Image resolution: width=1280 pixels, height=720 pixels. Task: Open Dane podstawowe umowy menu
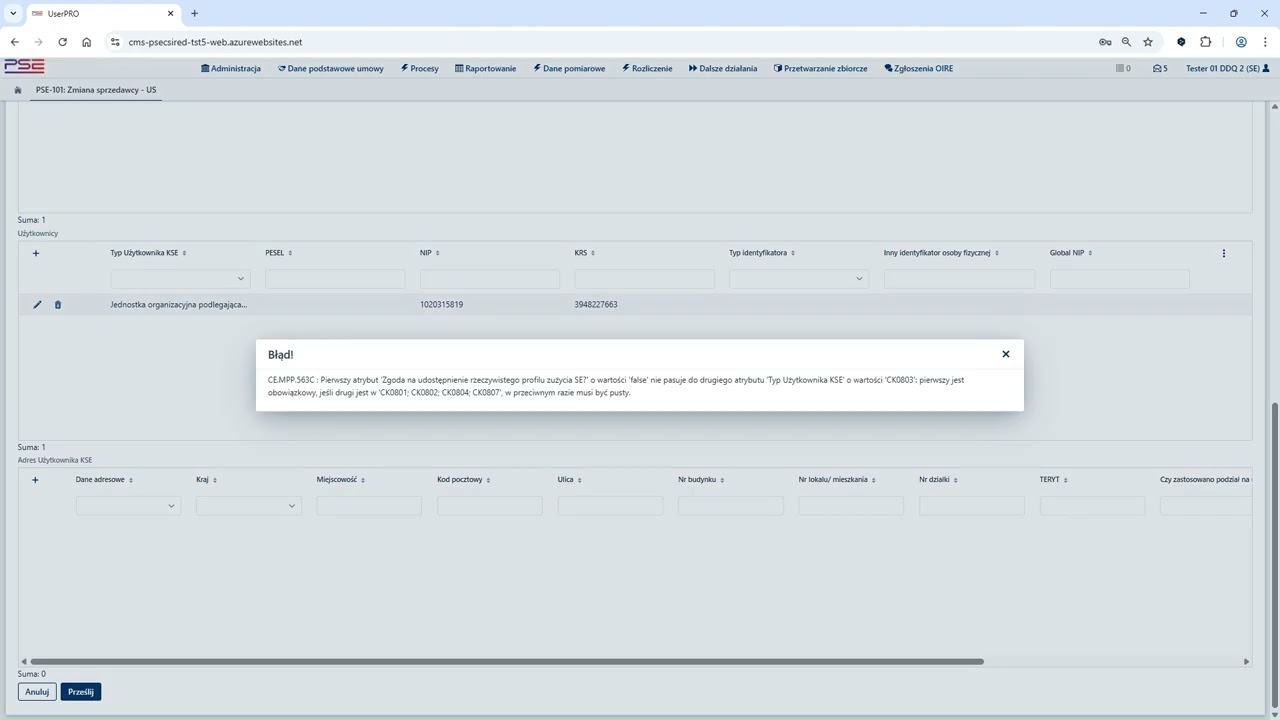(331, 69)
